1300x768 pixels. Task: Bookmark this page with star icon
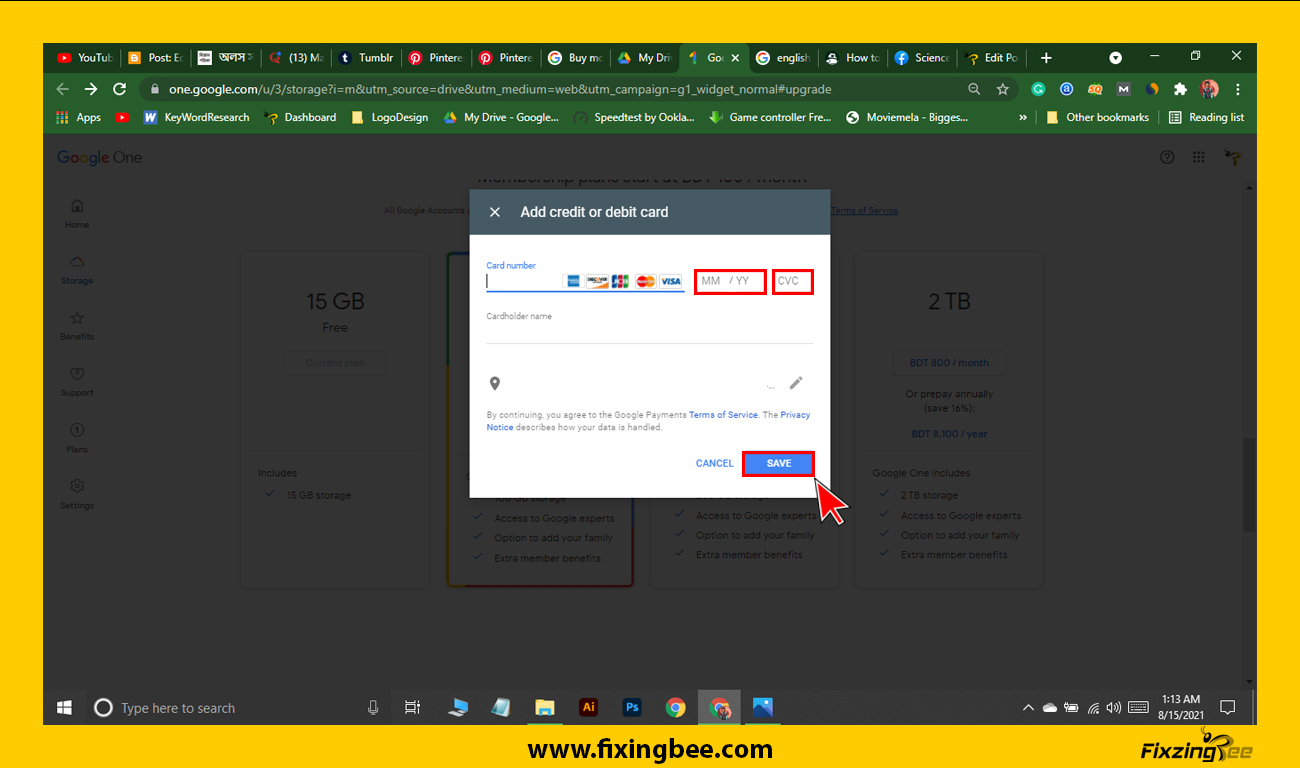(1002, 89)
